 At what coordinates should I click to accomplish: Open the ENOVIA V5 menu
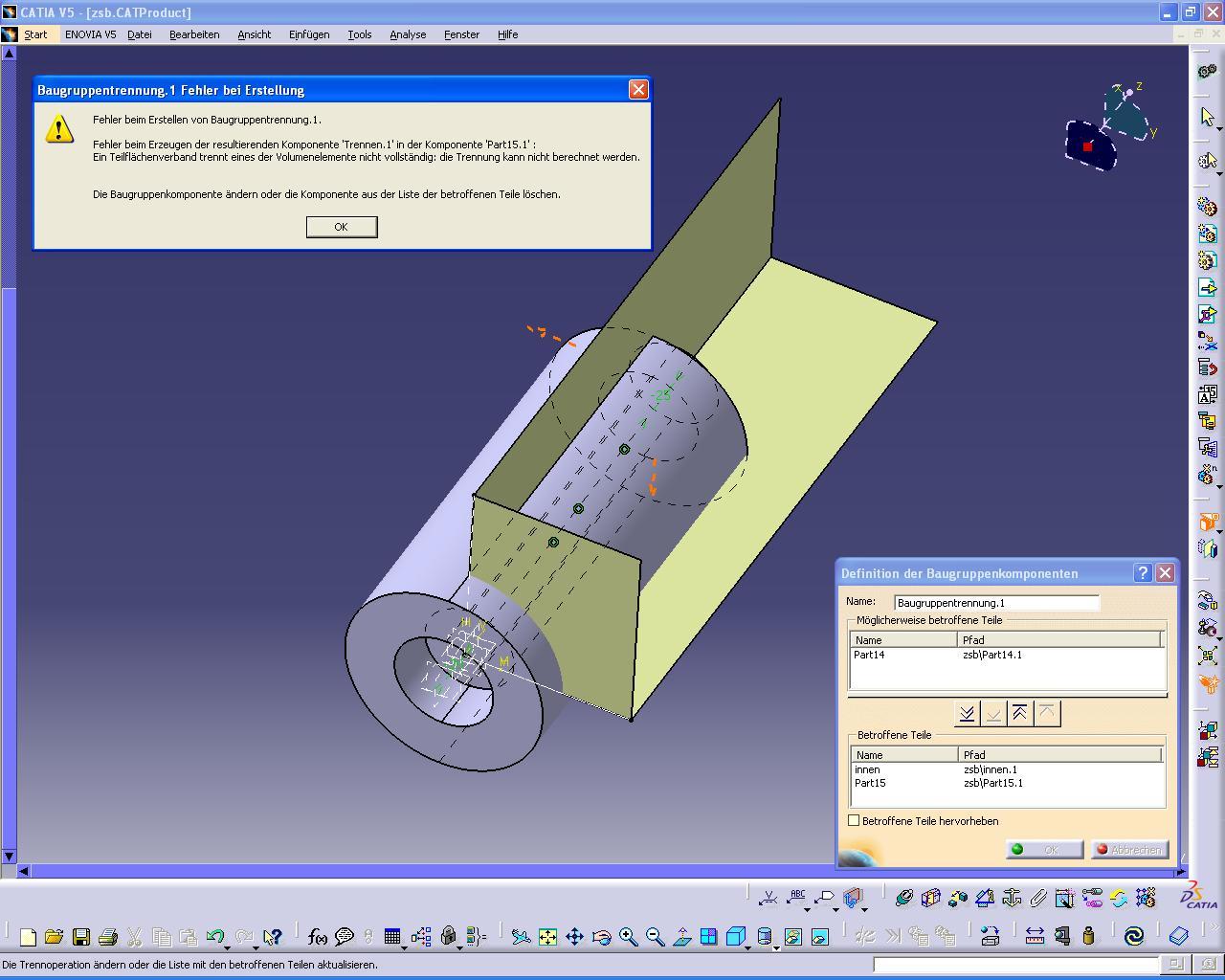91,34
